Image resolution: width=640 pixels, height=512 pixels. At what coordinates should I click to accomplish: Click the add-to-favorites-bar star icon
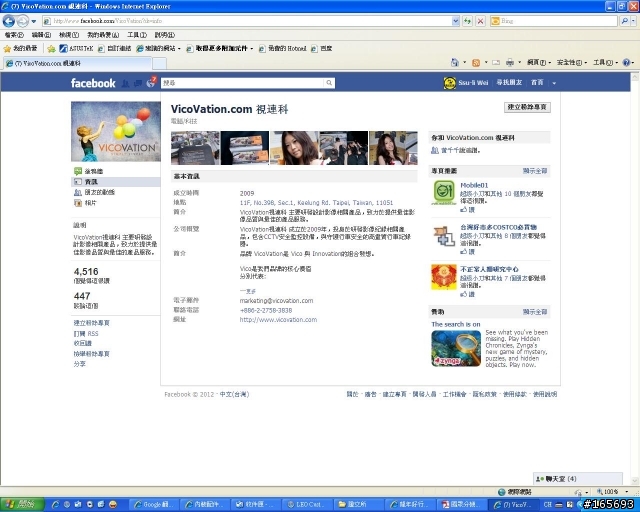click(x=51, y=49)
